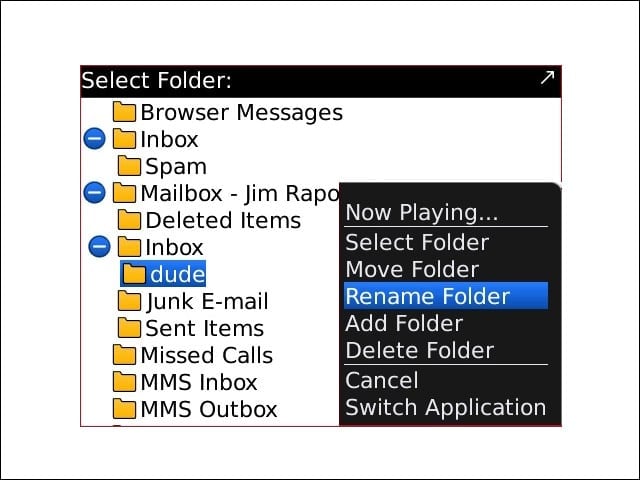Click the arrow icon in Select Folder title bar

click(547, 77)
